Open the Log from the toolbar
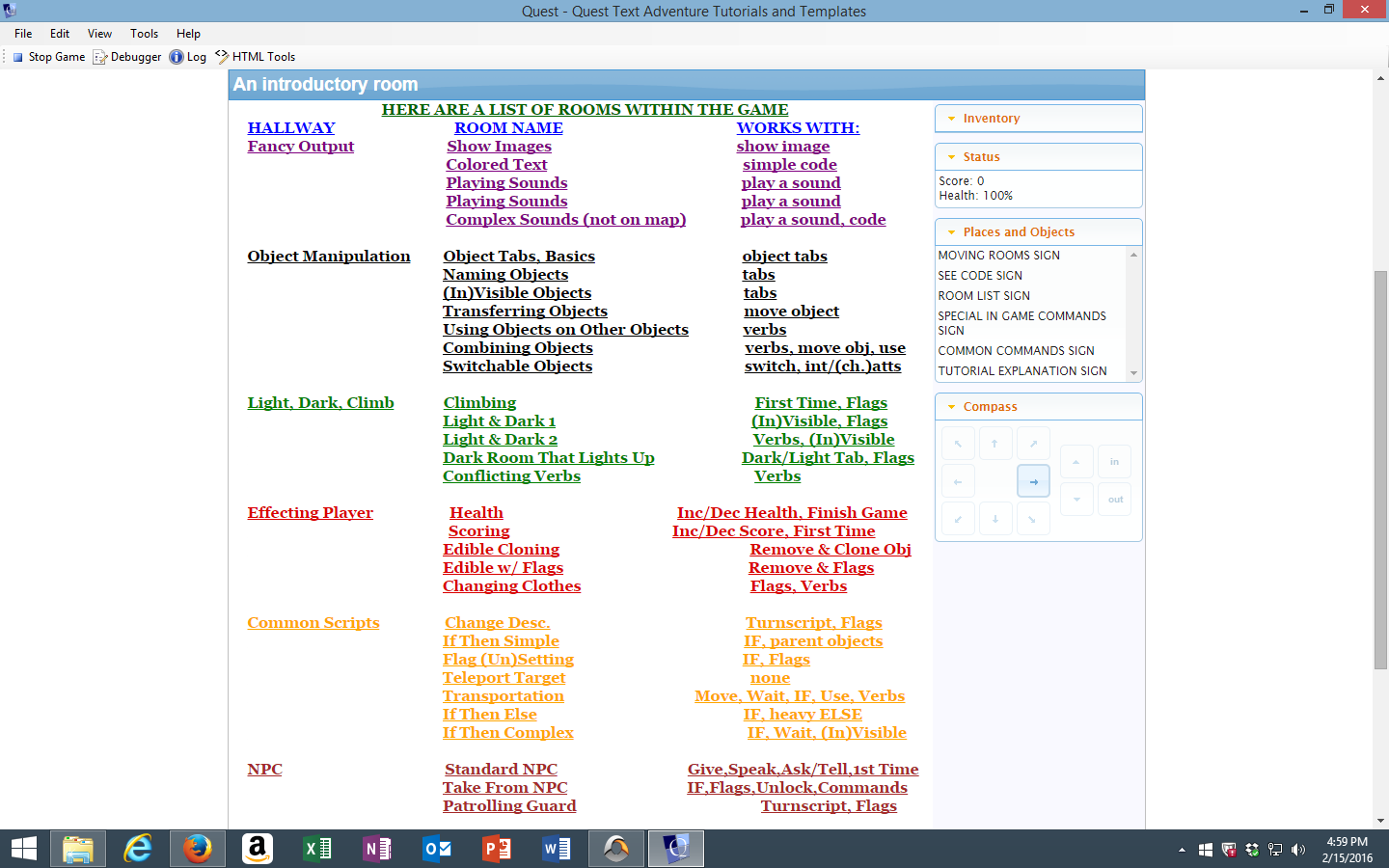Image resolution: width=1389 pixels, height=868 pixels. pos(189,56)
